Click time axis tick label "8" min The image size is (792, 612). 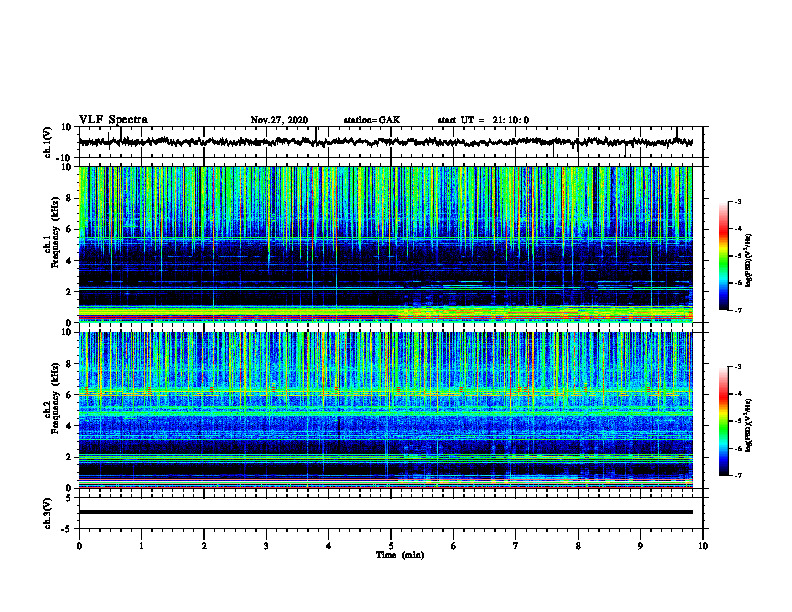click(578, 546)
